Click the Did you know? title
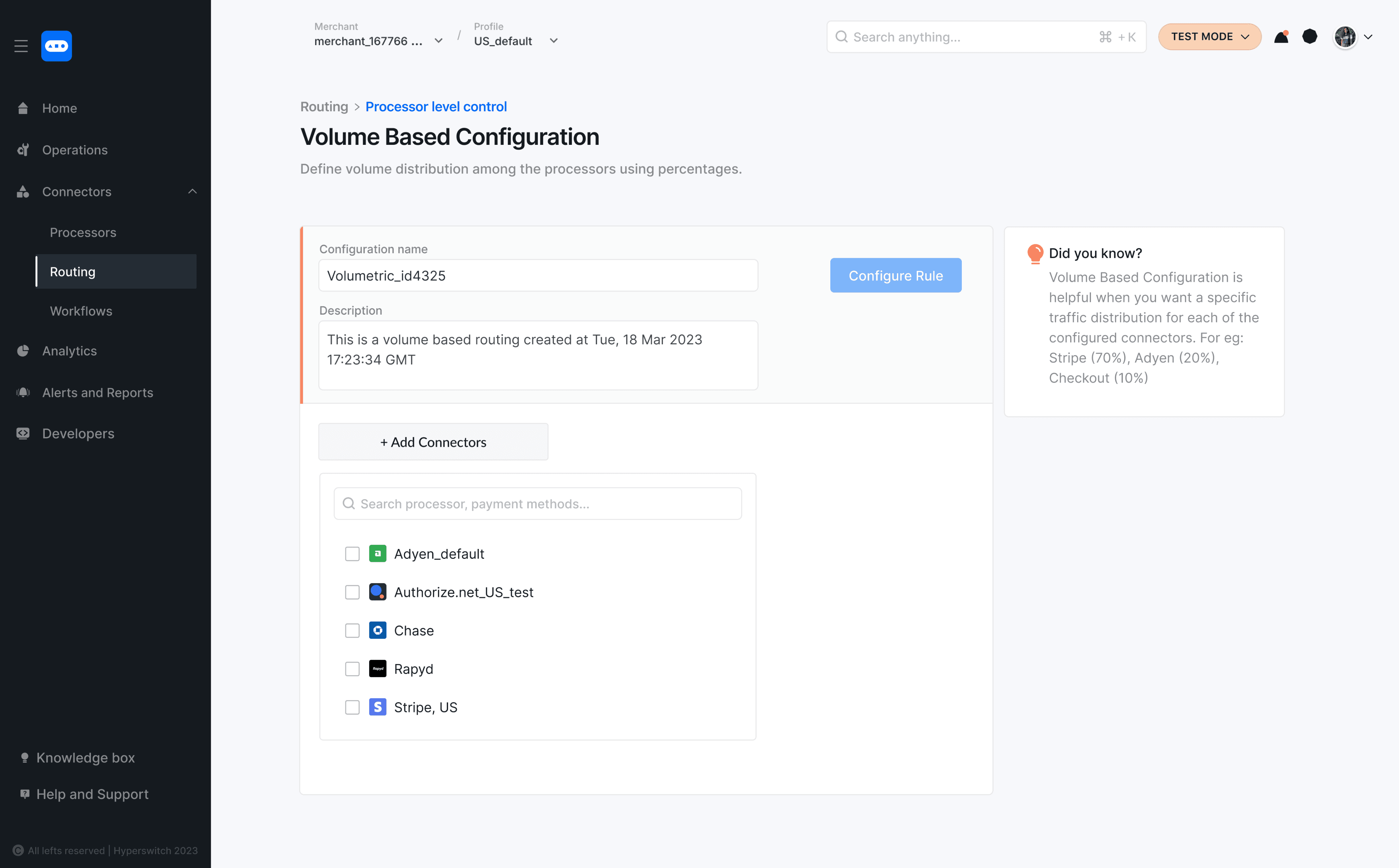Viewport: 1399px width, 868px height. point(1095,253)
